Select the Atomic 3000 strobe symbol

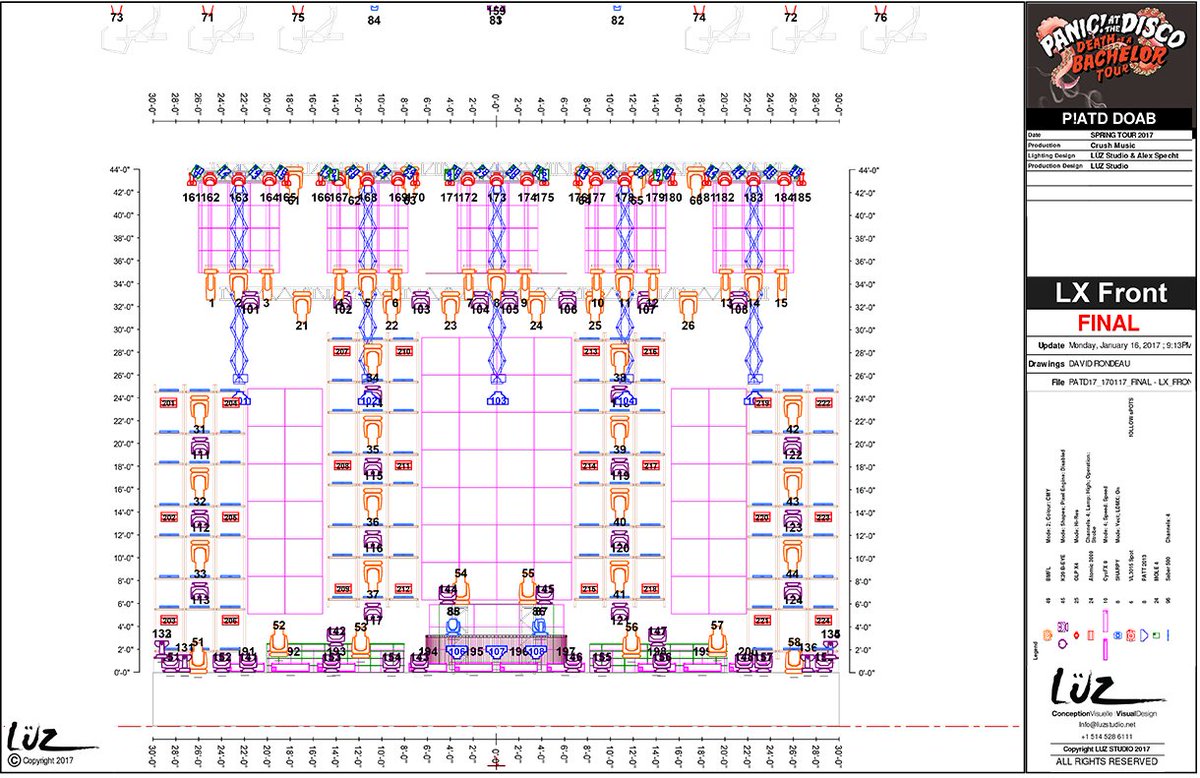coord(1090,636)
